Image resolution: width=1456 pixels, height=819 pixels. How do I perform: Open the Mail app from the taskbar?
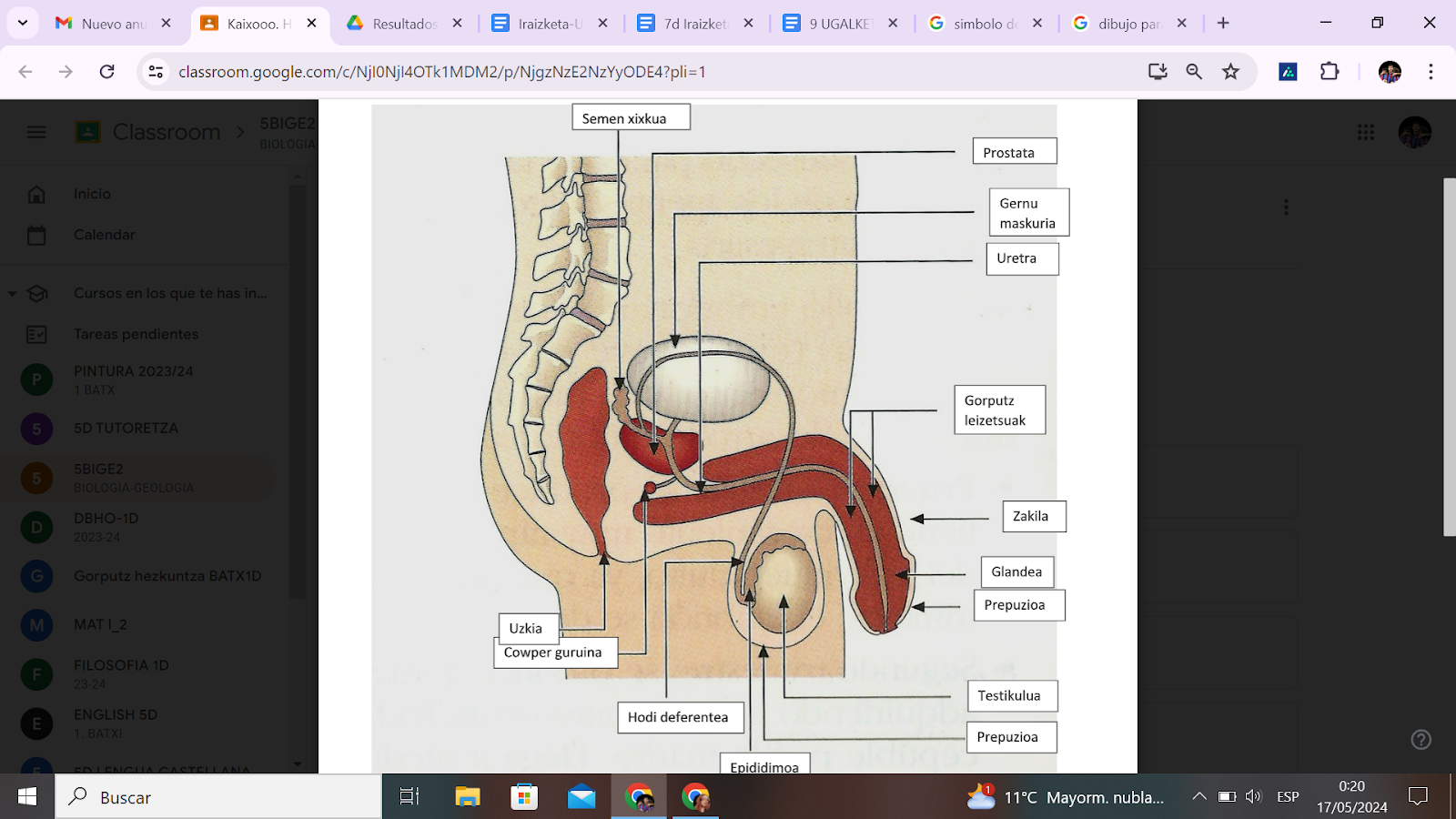coord(581,797)
